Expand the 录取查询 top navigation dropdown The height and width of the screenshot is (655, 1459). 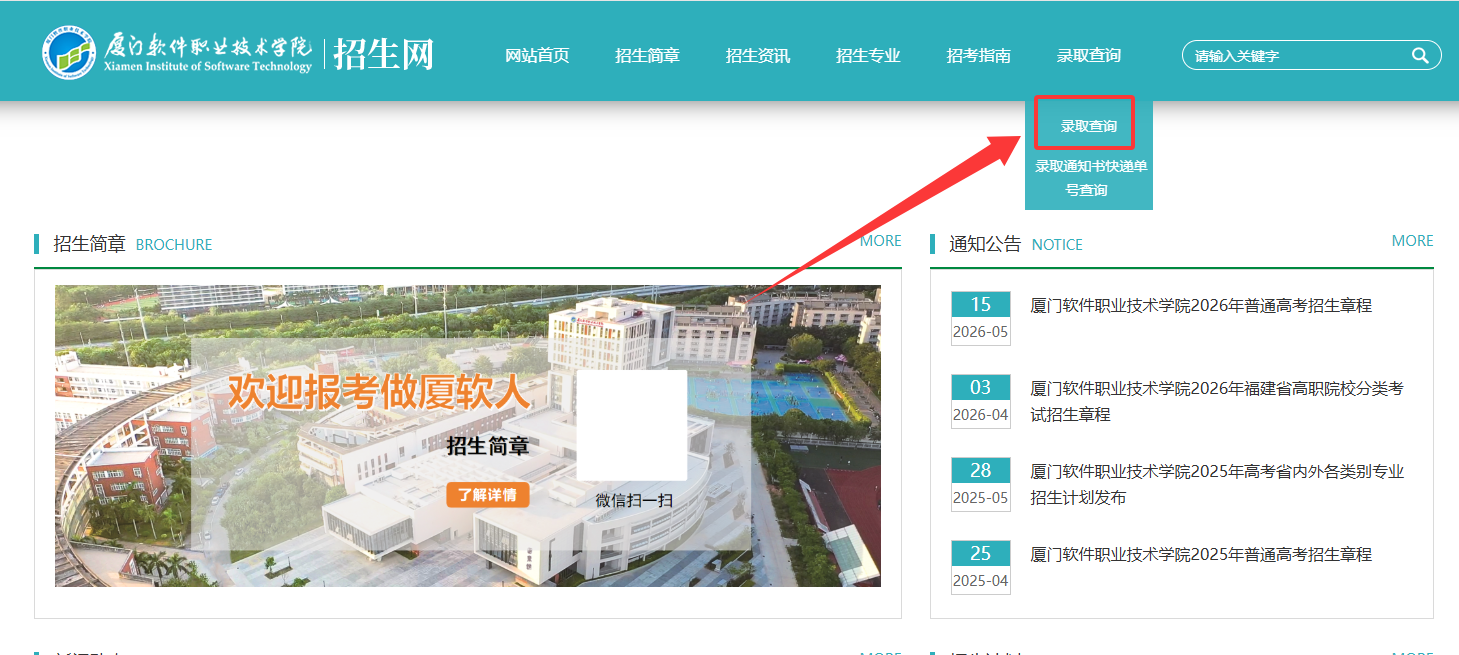[x=1089, y=55]
